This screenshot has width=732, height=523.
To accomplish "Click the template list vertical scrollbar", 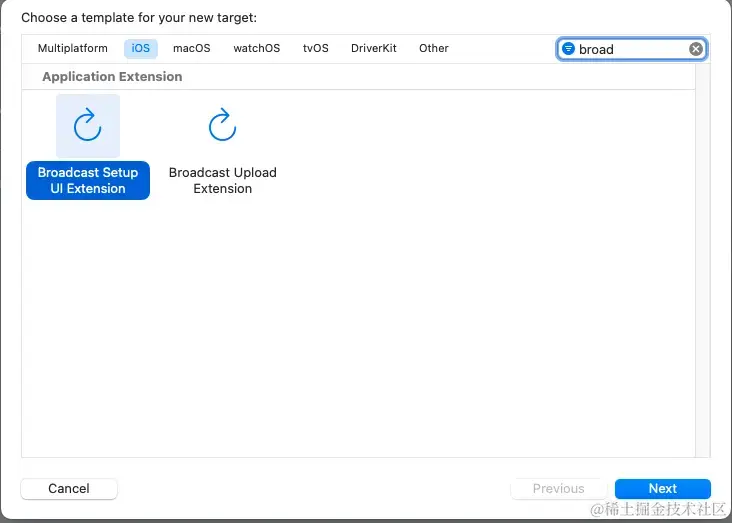I will (x=703, y=261).
